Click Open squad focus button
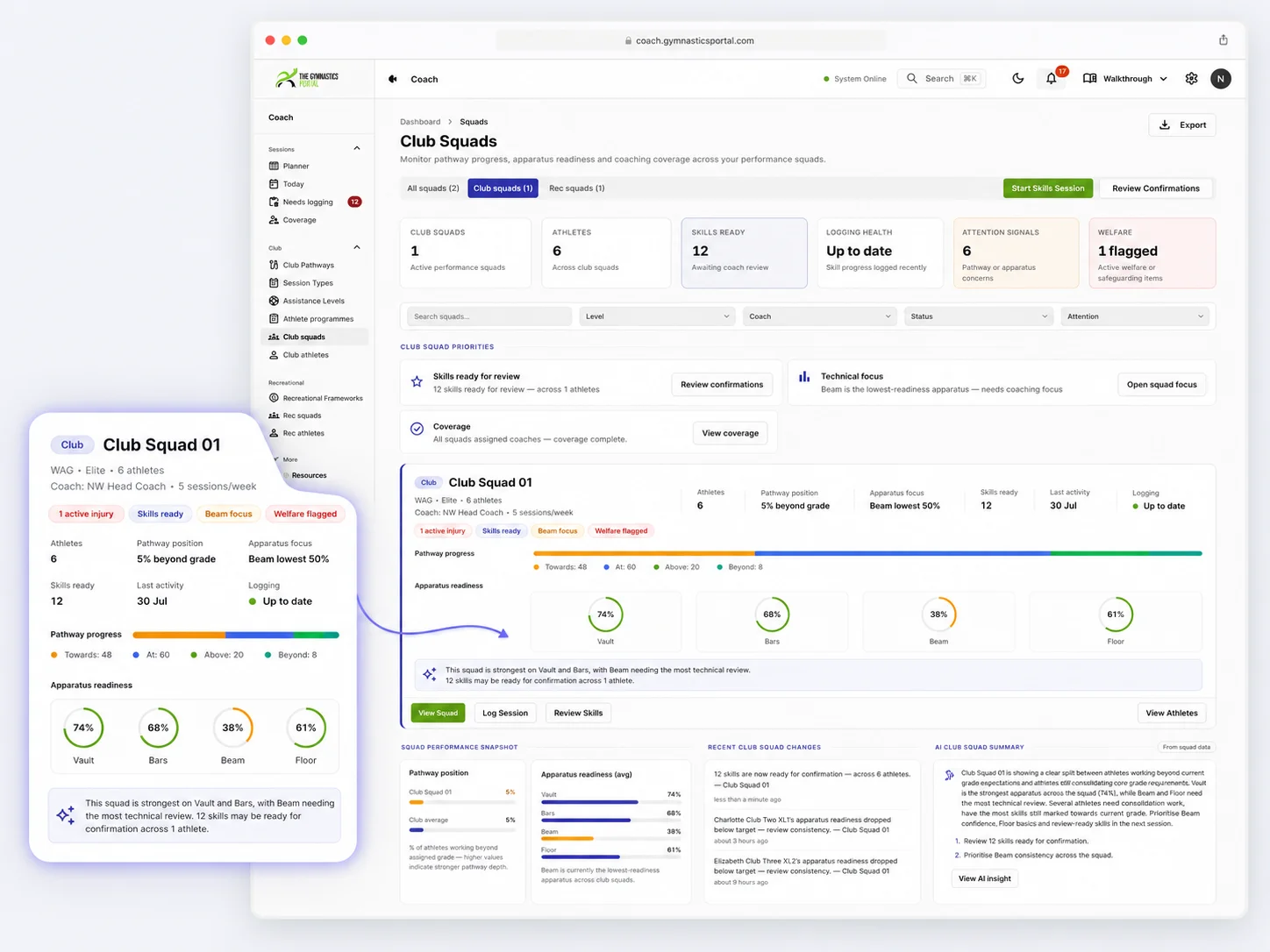 (x=1161, y=384)
